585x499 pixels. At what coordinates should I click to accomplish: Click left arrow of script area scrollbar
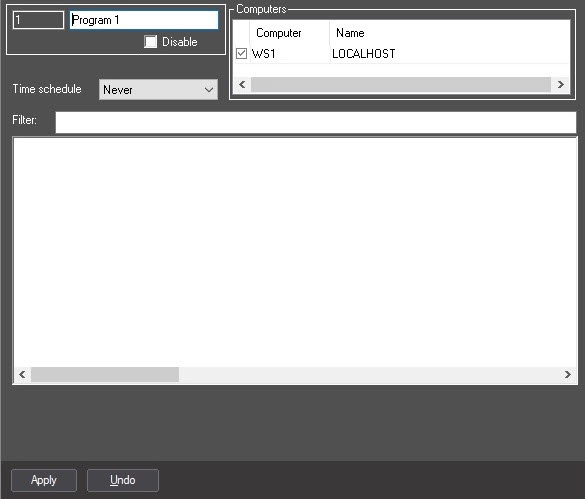click(x=22, y=374)
